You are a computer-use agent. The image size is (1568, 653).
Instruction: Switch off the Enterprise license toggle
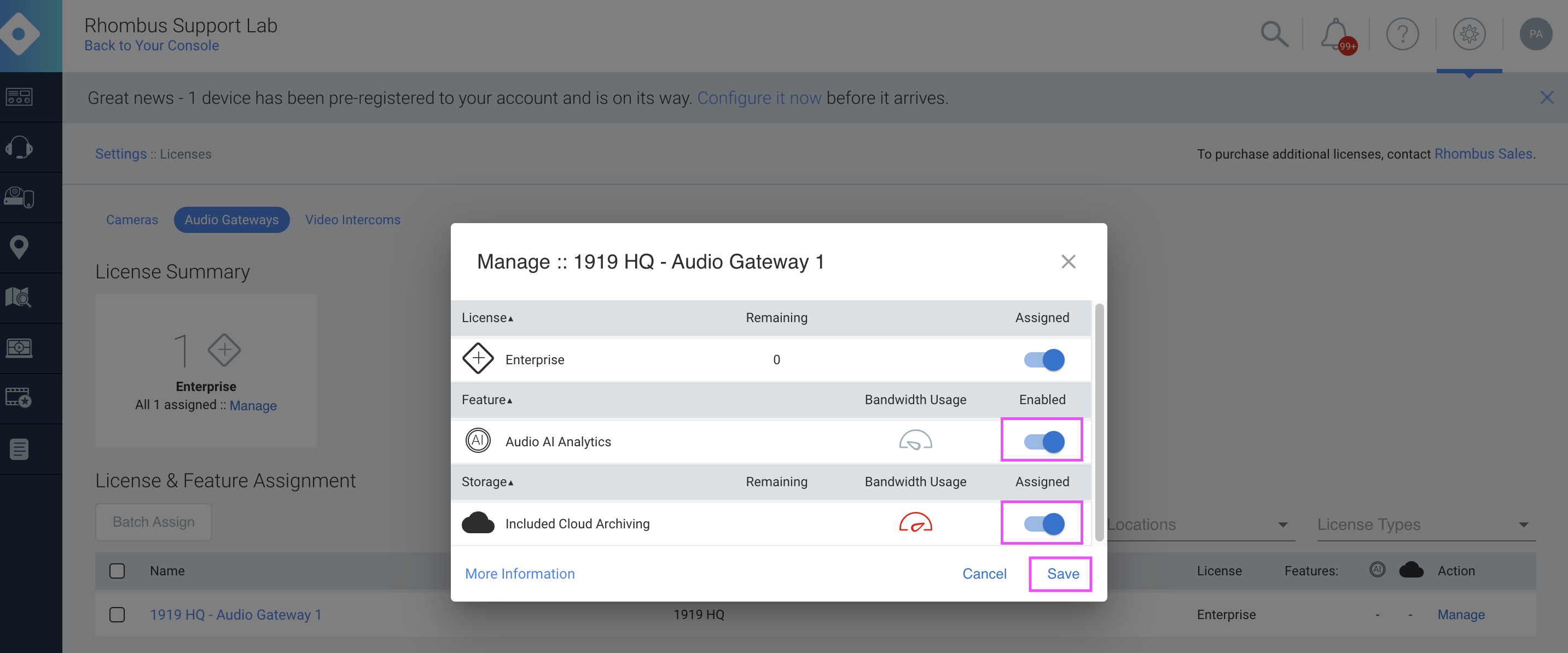click(x=1042, y=359)
